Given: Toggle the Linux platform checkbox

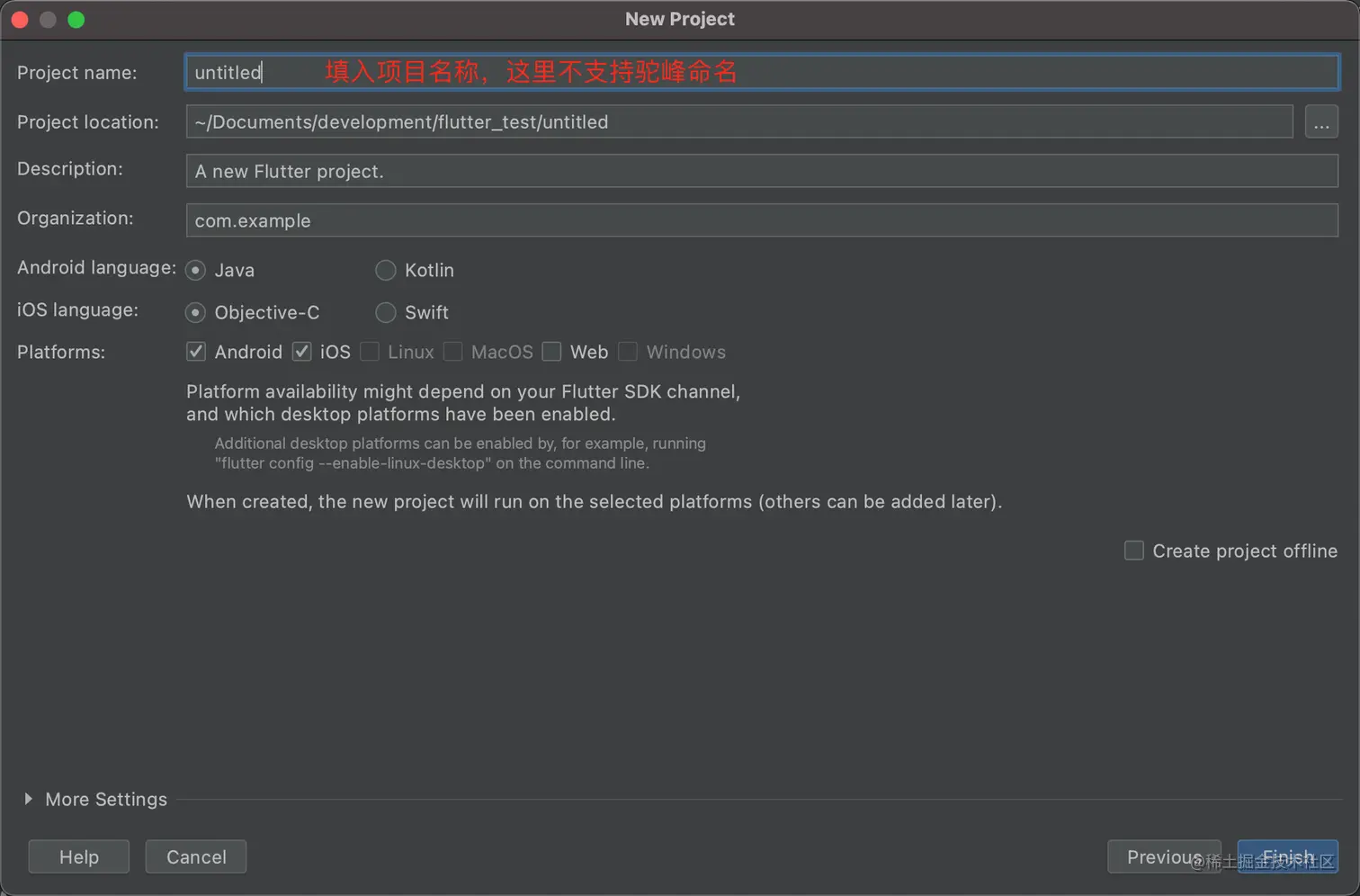Looking at the screenshot, I should point(370,352).
